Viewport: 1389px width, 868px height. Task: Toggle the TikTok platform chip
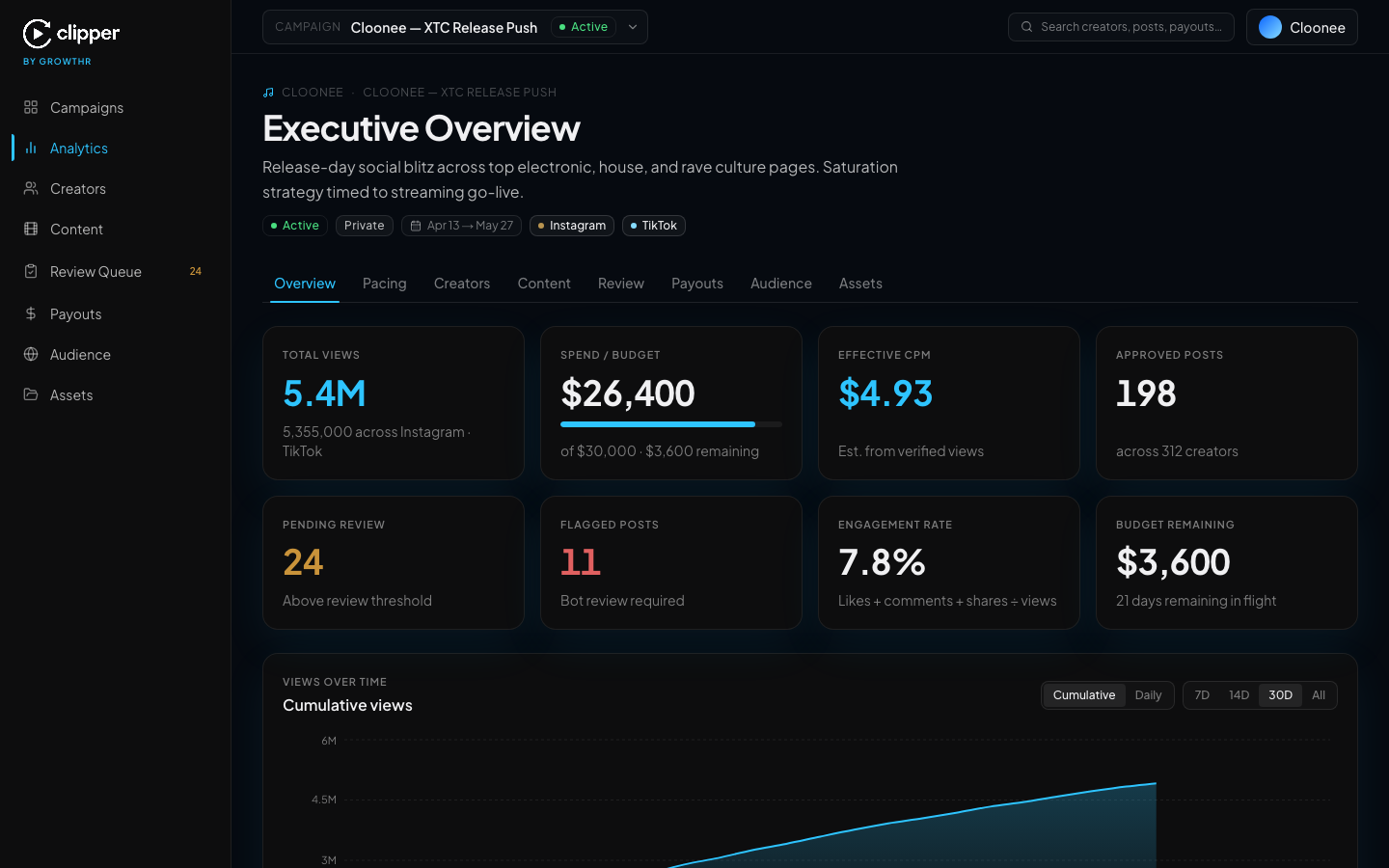(x=654, y=226)
